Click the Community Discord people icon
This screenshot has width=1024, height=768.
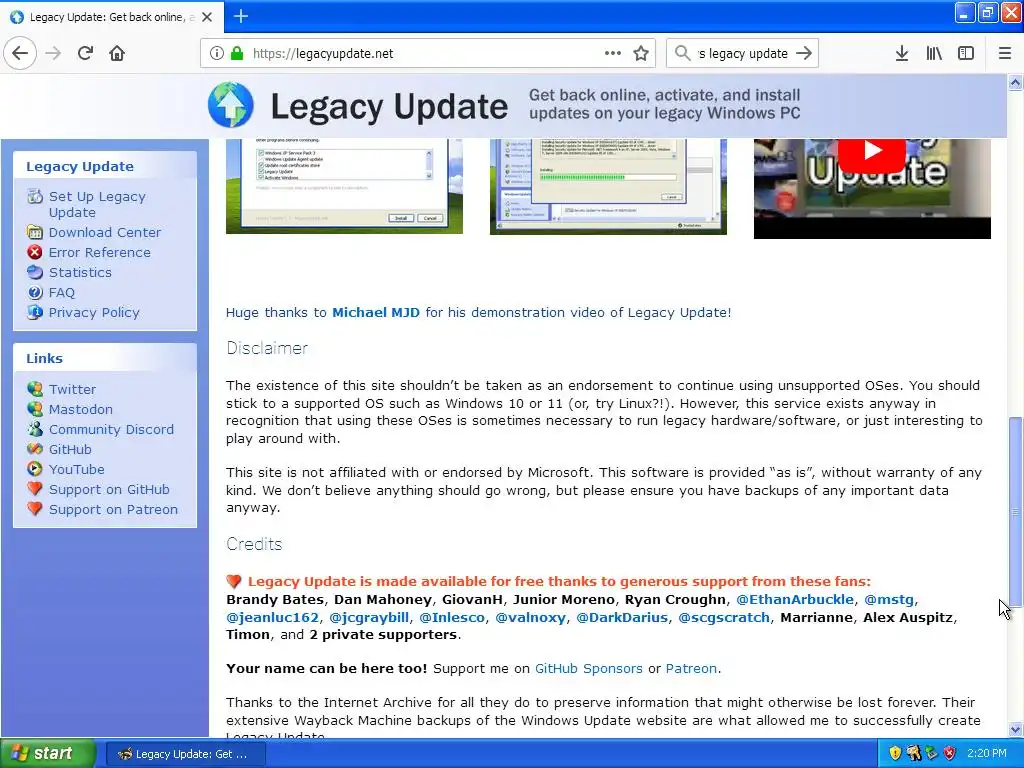[x=35, y=429]
